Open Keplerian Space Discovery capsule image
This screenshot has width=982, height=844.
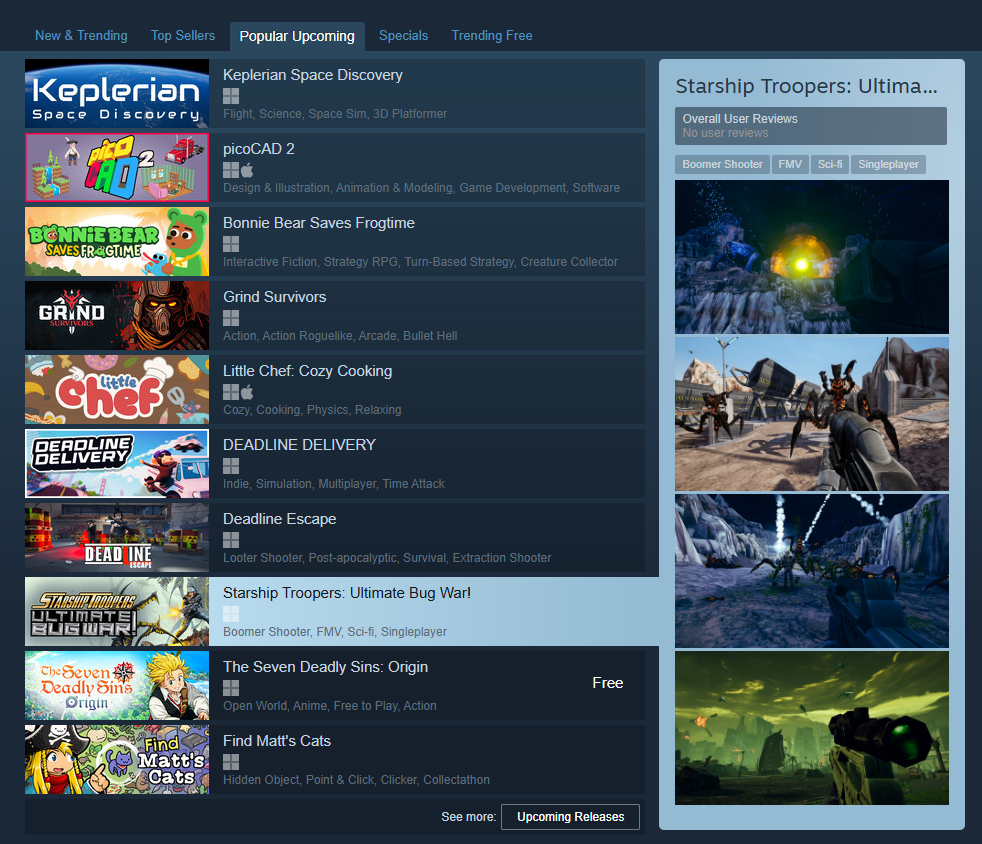pyautogui.click(x=117, y=93)
